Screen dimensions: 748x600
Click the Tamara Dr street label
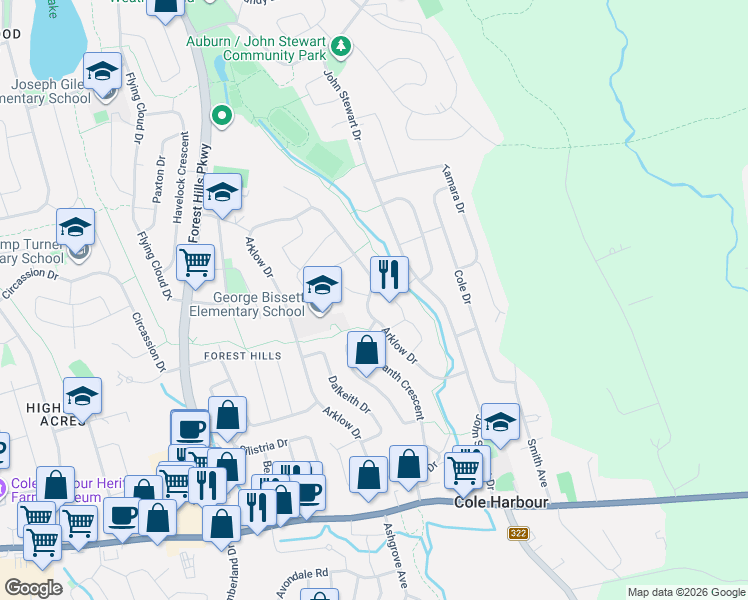[x=453, y=189]
